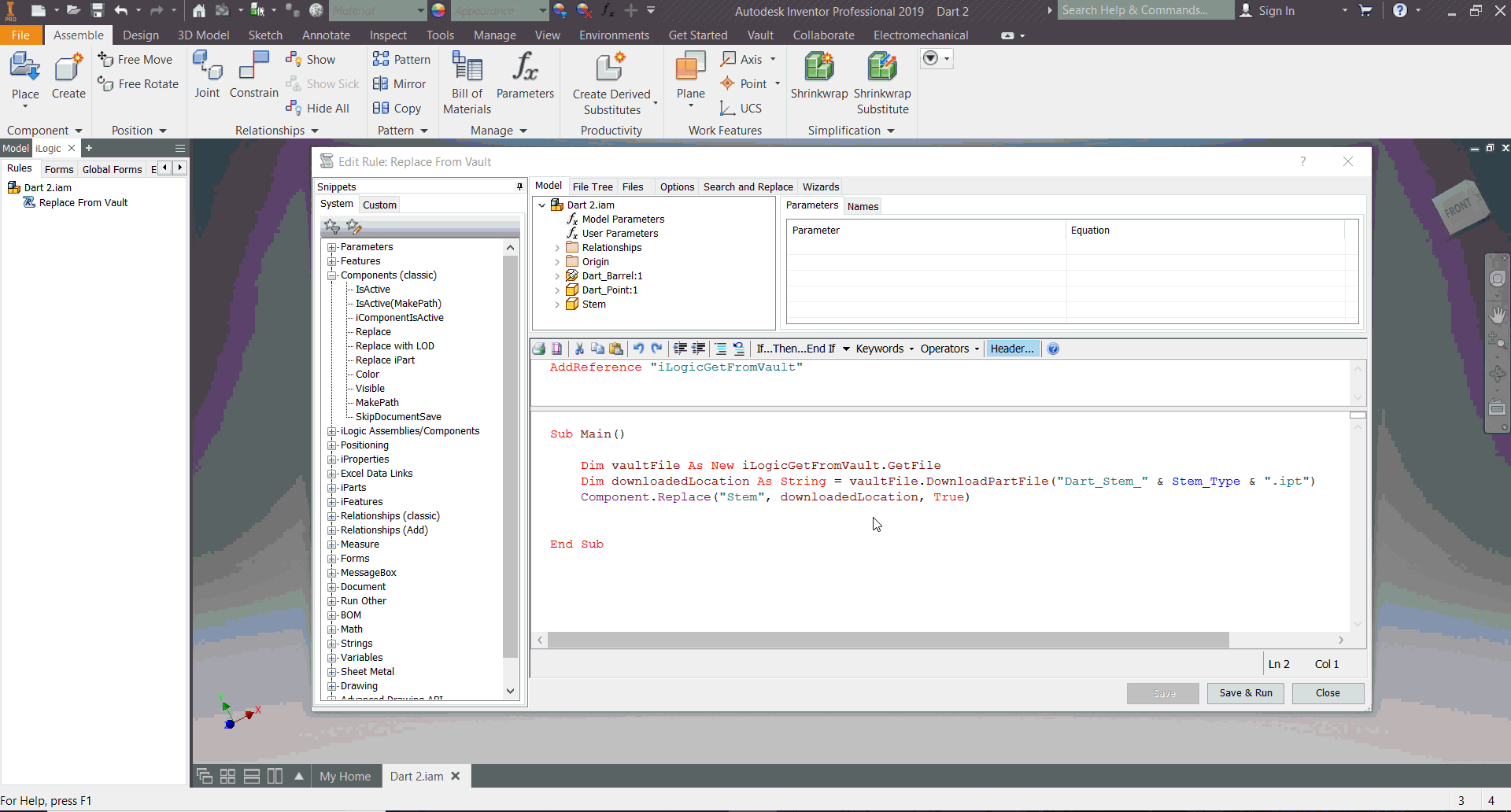Click the Axis work feature

click(742, 60)
